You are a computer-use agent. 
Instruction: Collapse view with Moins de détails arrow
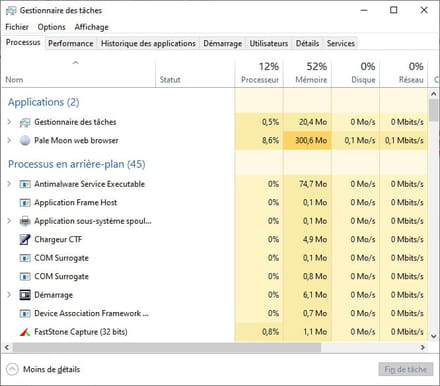tap(12, 369)
